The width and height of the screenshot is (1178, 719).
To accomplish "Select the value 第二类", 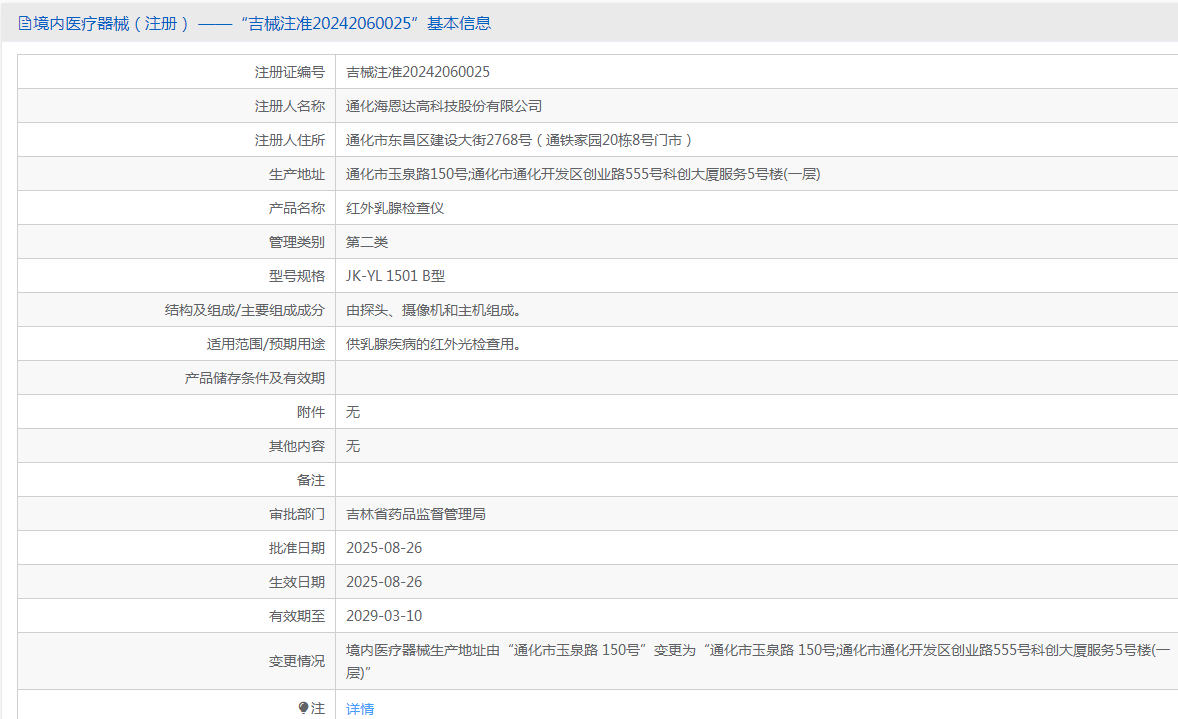I will [367, 242].
